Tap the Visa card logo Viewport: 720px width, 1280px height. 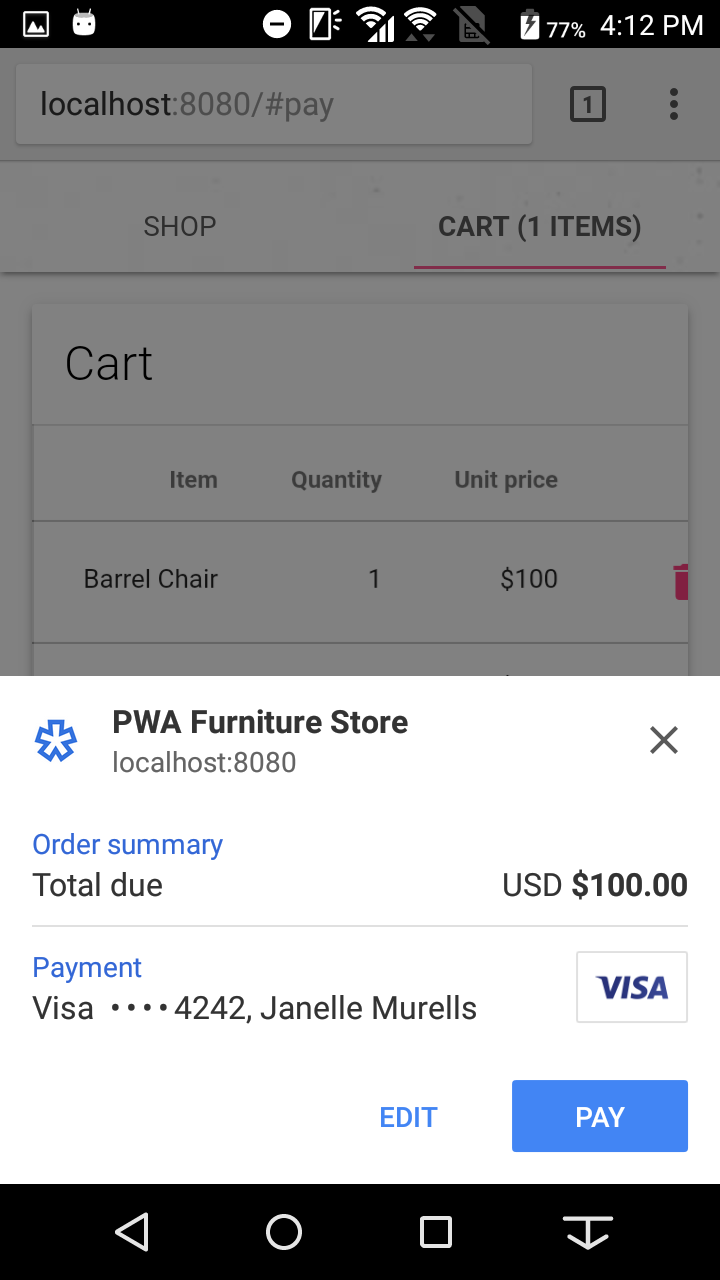click(x=632, y=987)
